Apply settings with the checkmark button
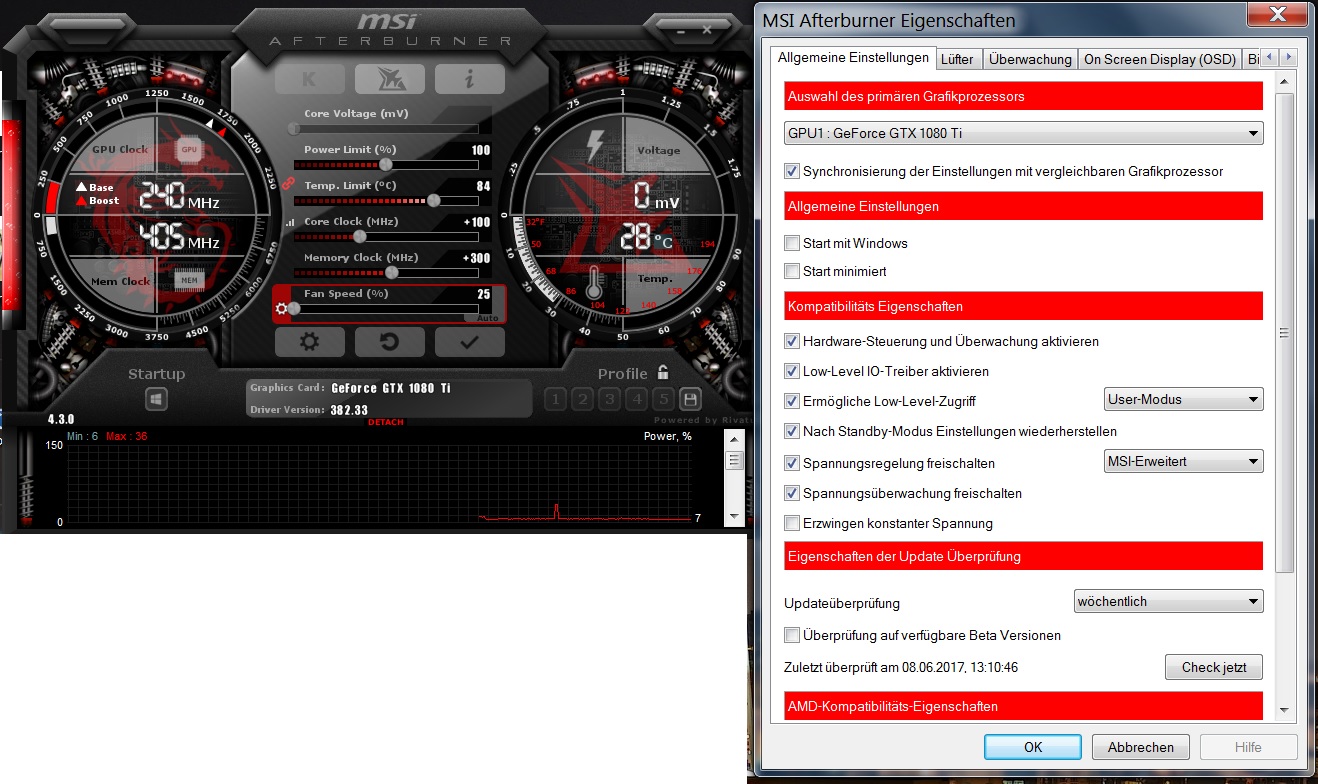 pos(469,342)
